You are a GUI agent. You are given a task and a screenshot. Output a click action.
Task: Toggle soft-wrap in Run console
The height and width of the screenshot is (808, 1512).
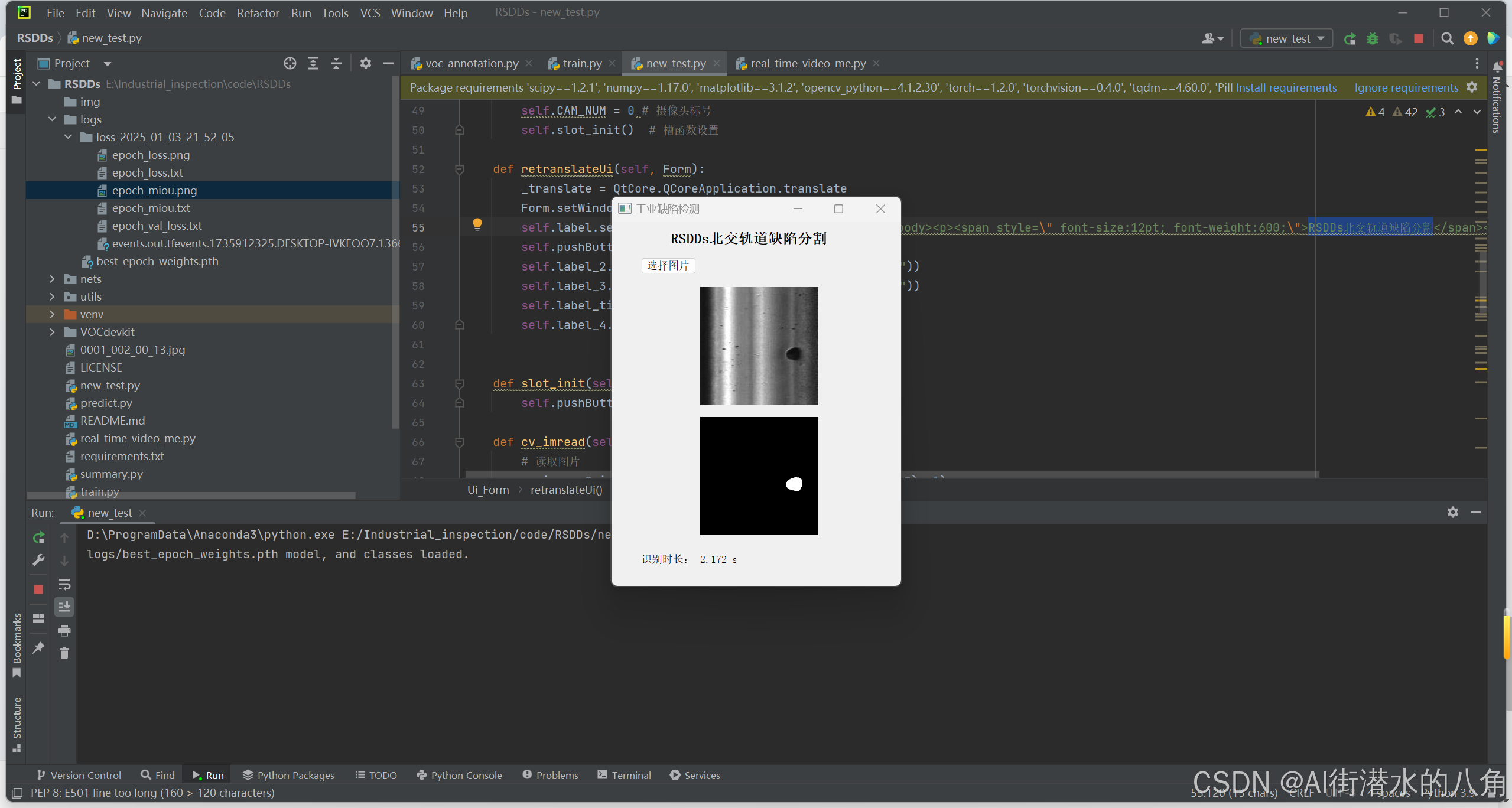pos(64,585)
